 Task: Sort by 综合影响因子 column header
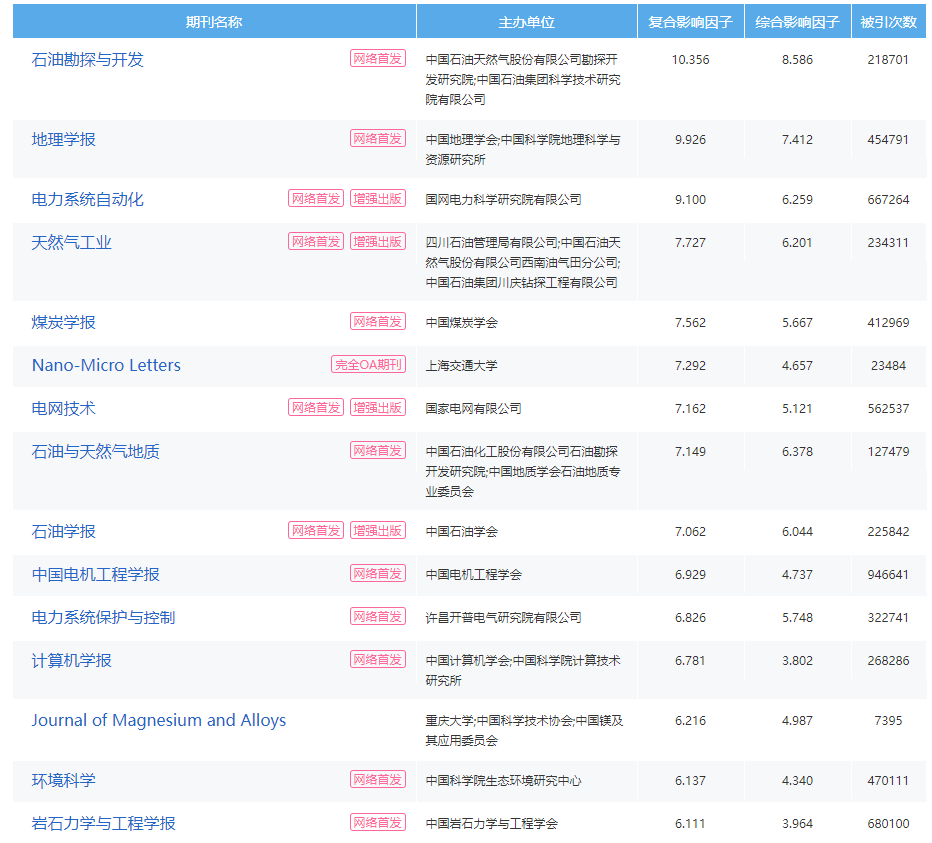pos(798,22)
